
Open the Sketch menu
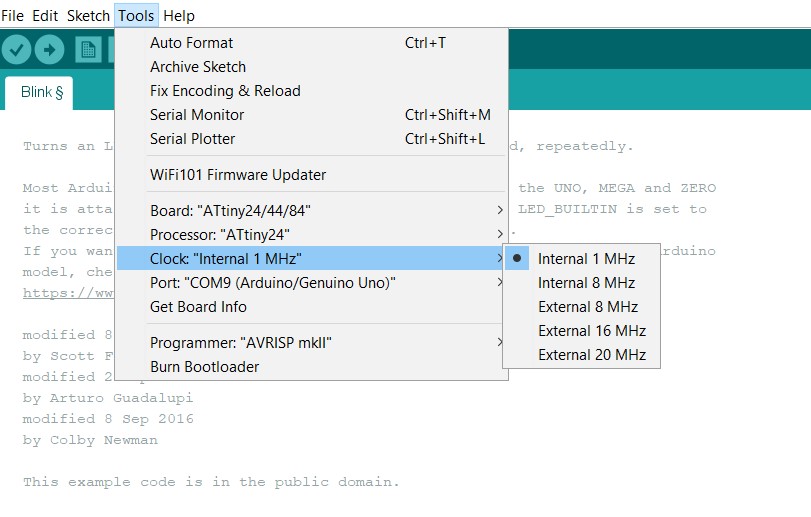pos(88,16)
